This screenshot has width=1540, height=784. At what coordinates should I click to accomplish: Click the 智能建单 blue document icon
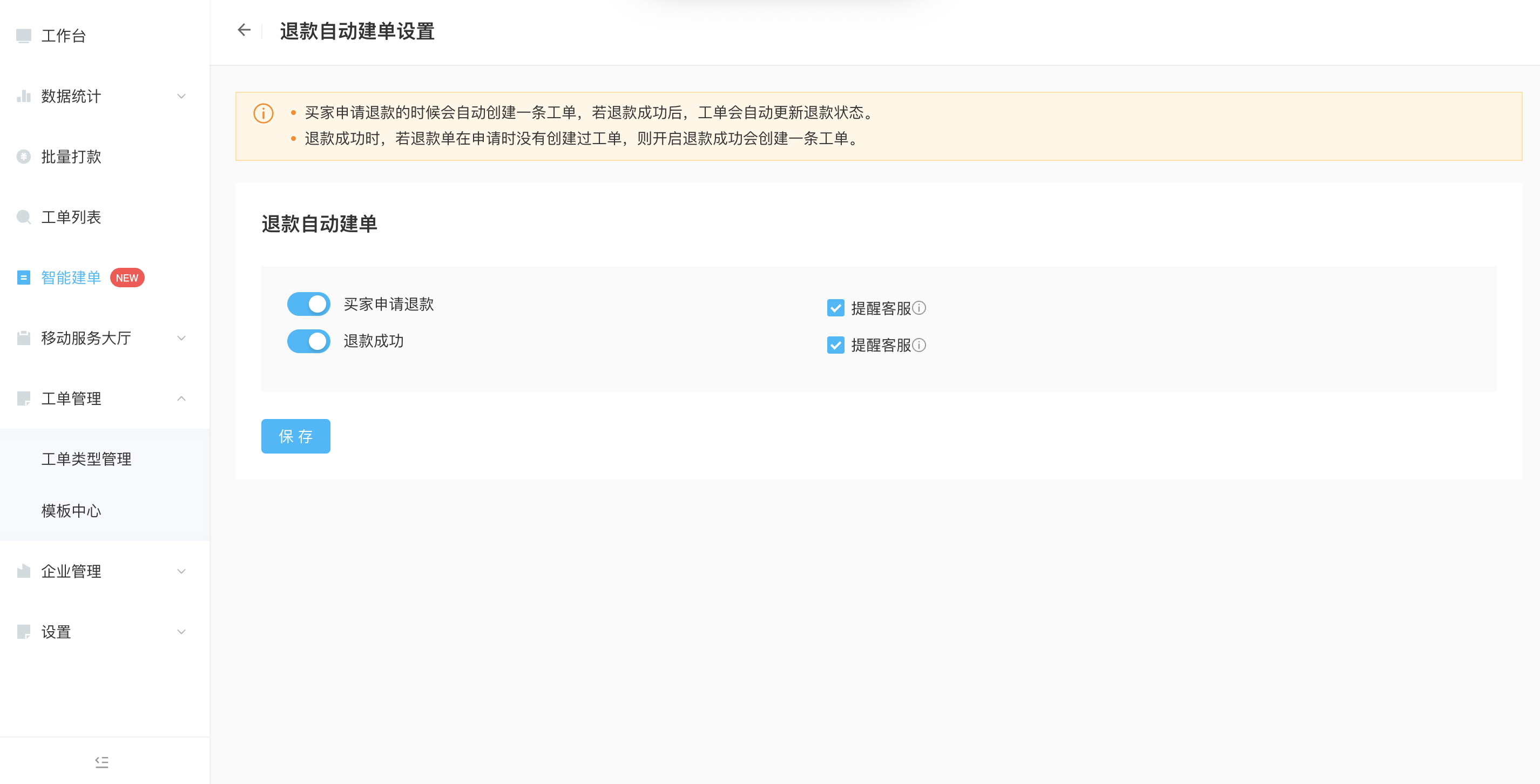tap(24, 278)
